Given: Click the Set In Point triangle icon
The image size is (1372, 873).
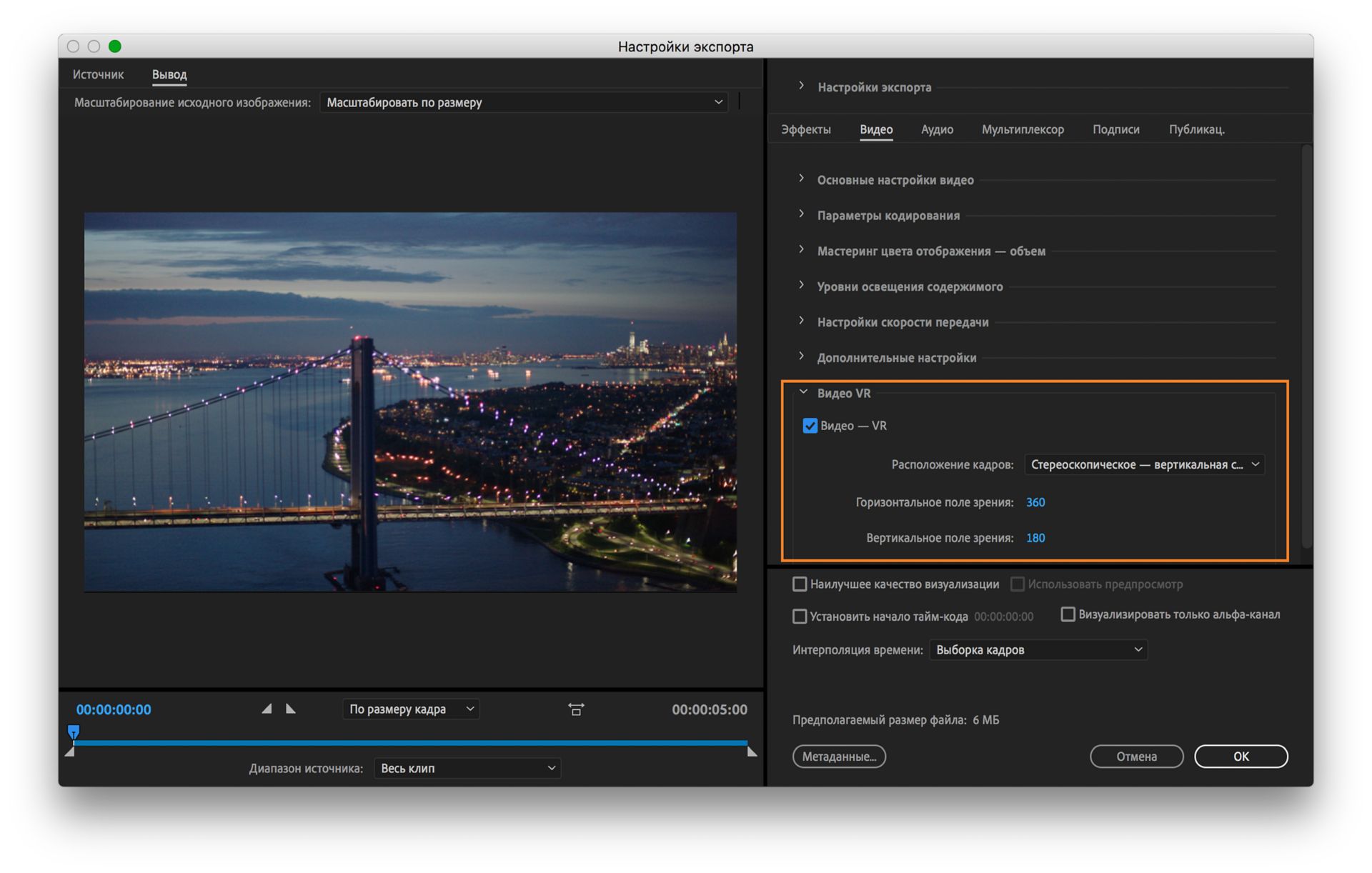Looking at the screenshot, I should click(x=267, y=709).
